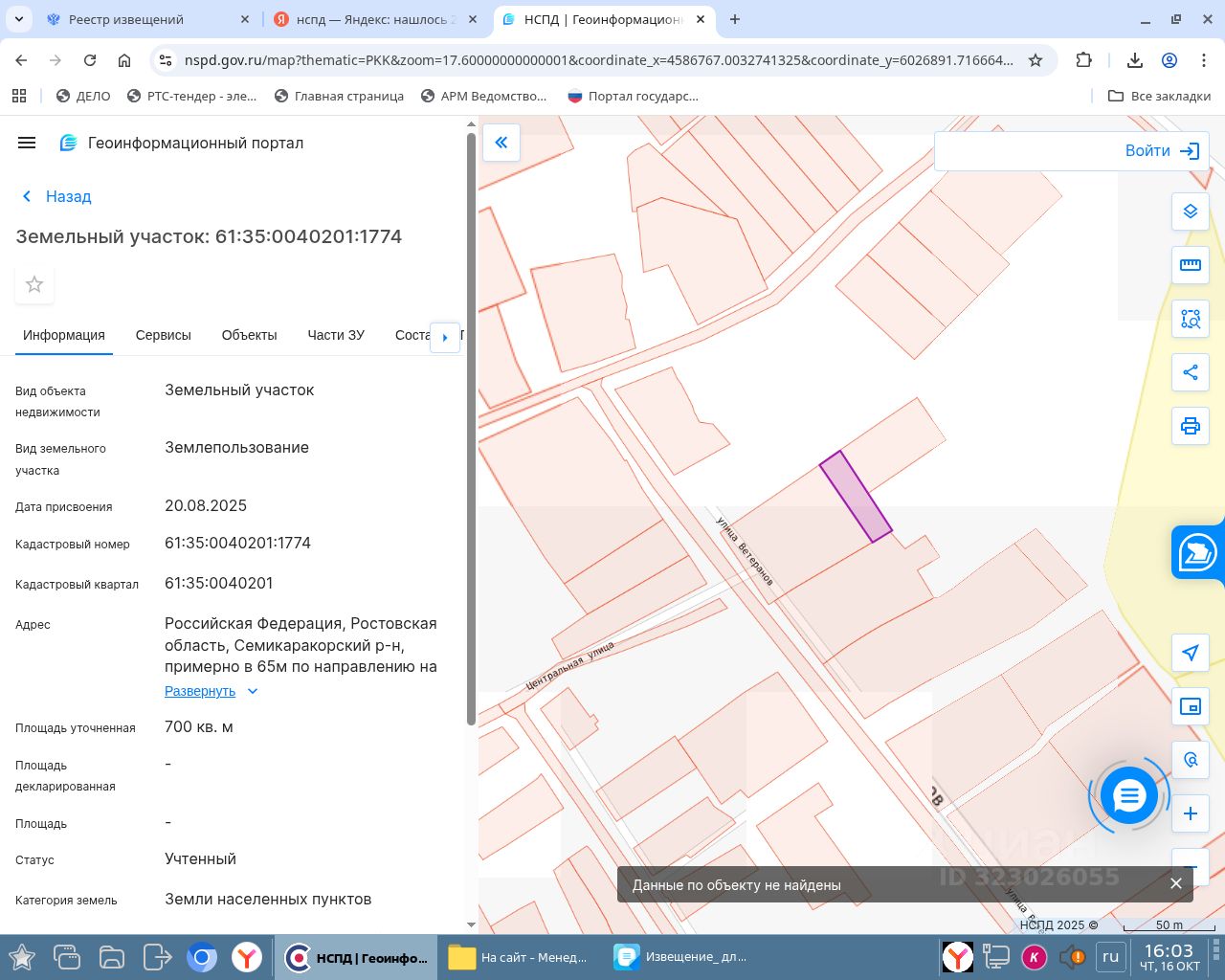Open a new browser tab

735,19
